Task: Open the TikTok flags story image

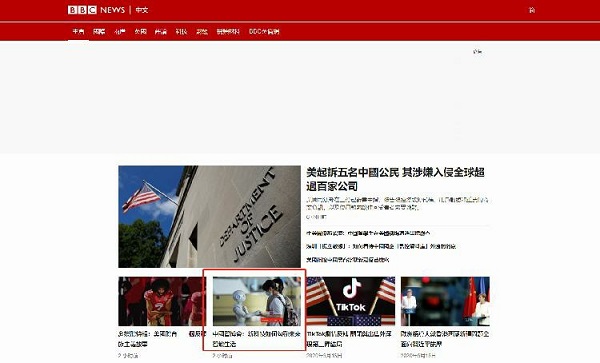Action: [x=351, y=301]
